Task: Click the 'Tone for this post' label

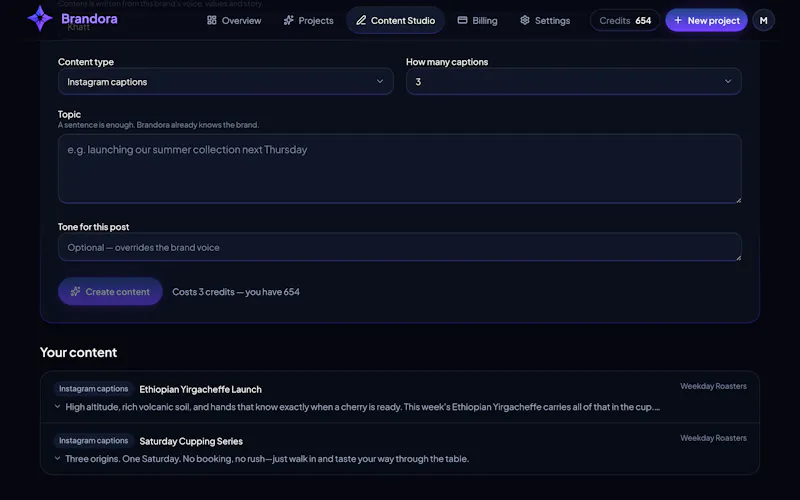Action: [x=93, y=227]
